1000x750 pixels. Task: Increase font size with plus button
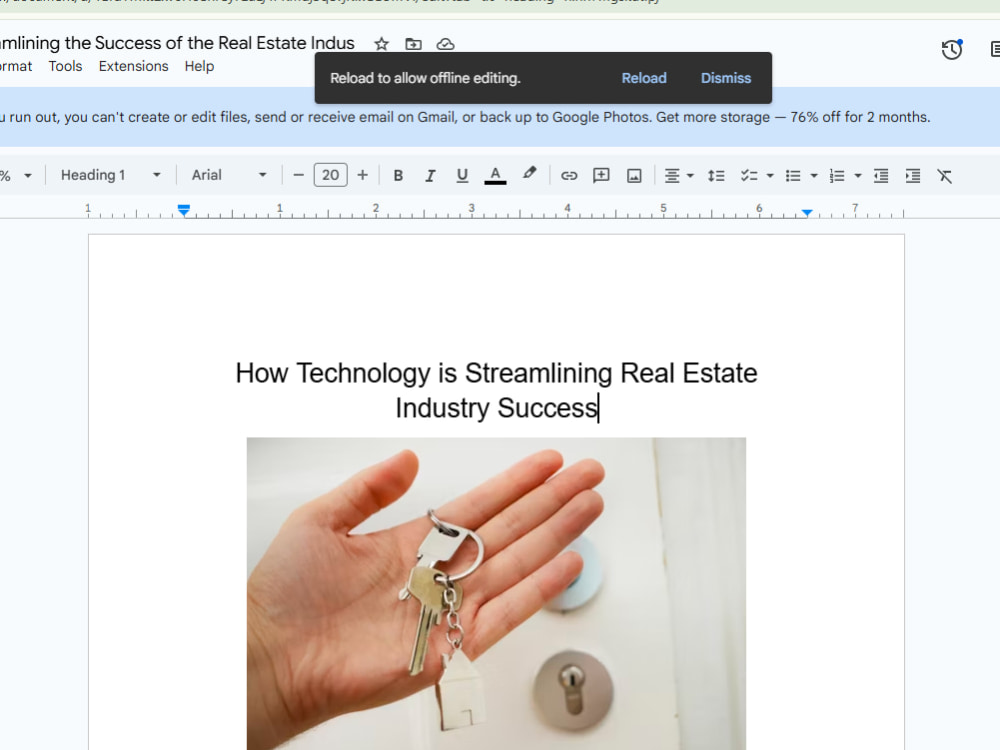pyautogui.click(x=362, y=175)
